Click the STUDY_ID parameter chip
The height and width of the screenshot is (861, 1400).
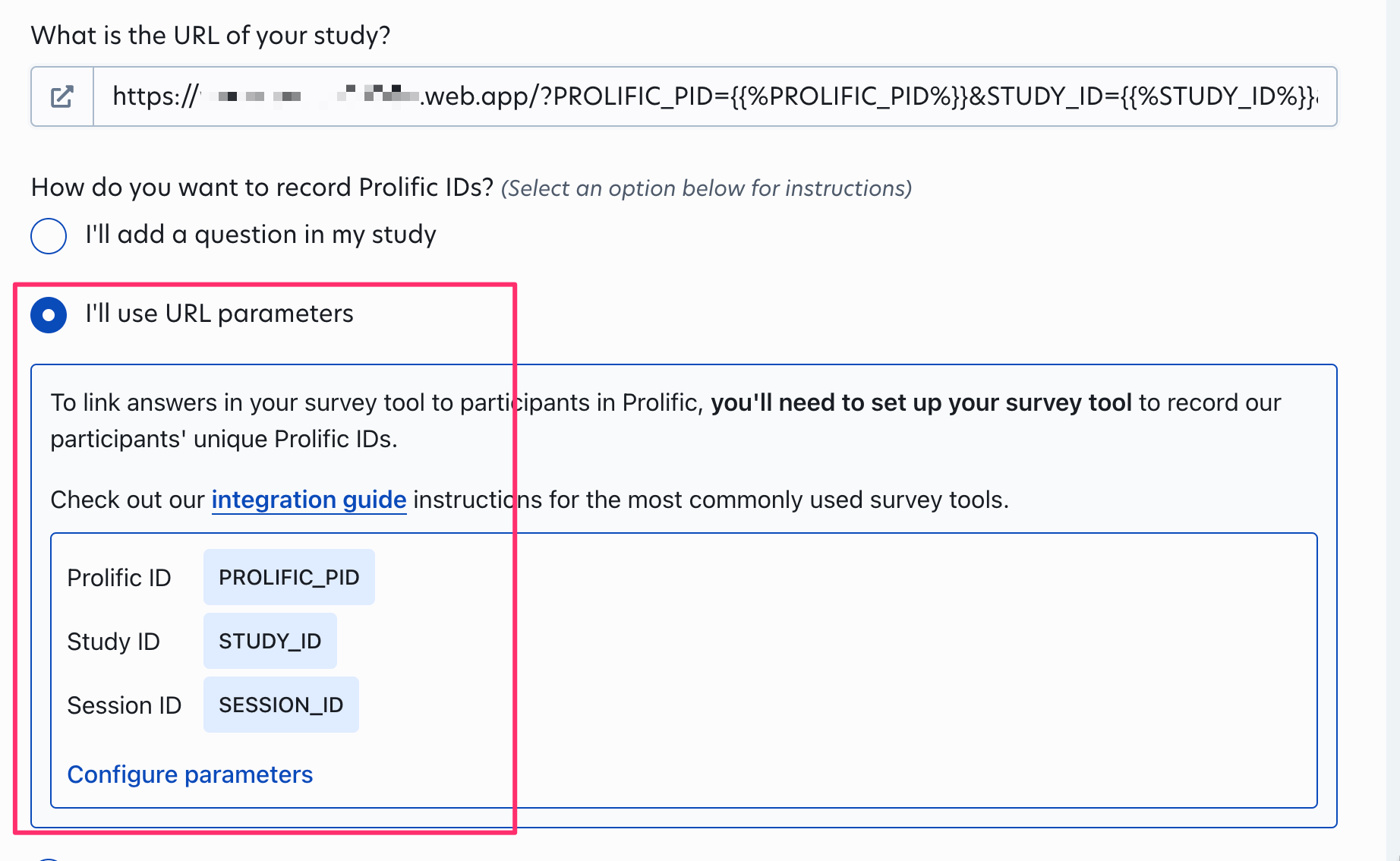270,641
